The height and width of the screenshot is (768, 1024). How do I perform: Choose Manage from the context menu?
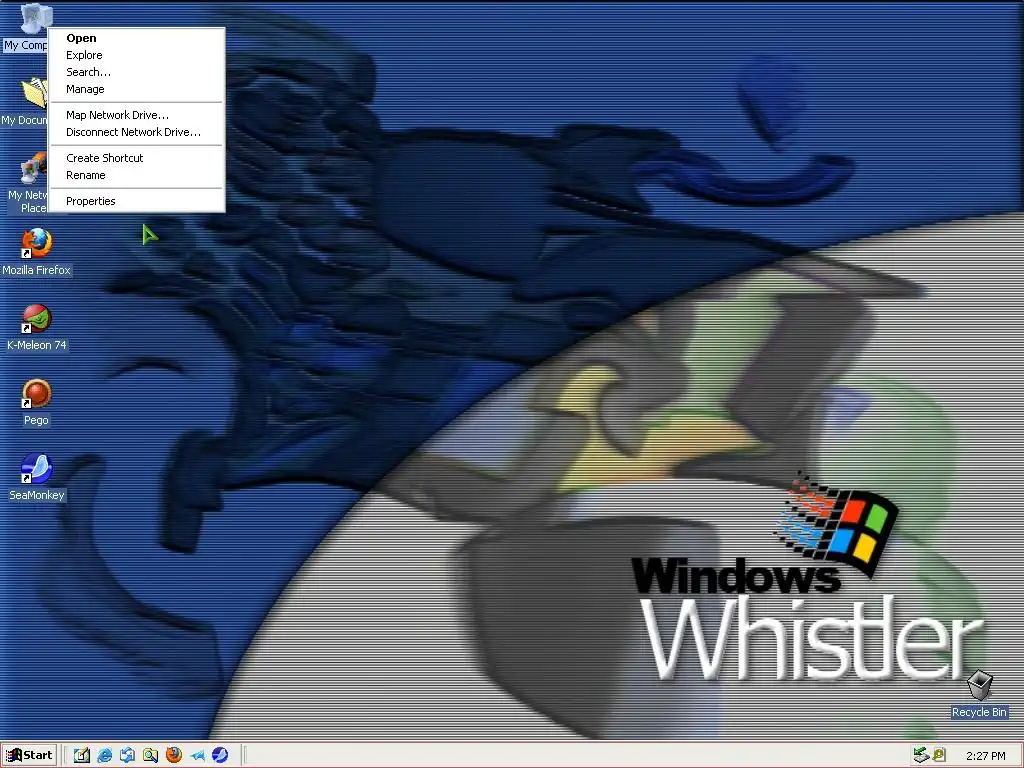136,89
